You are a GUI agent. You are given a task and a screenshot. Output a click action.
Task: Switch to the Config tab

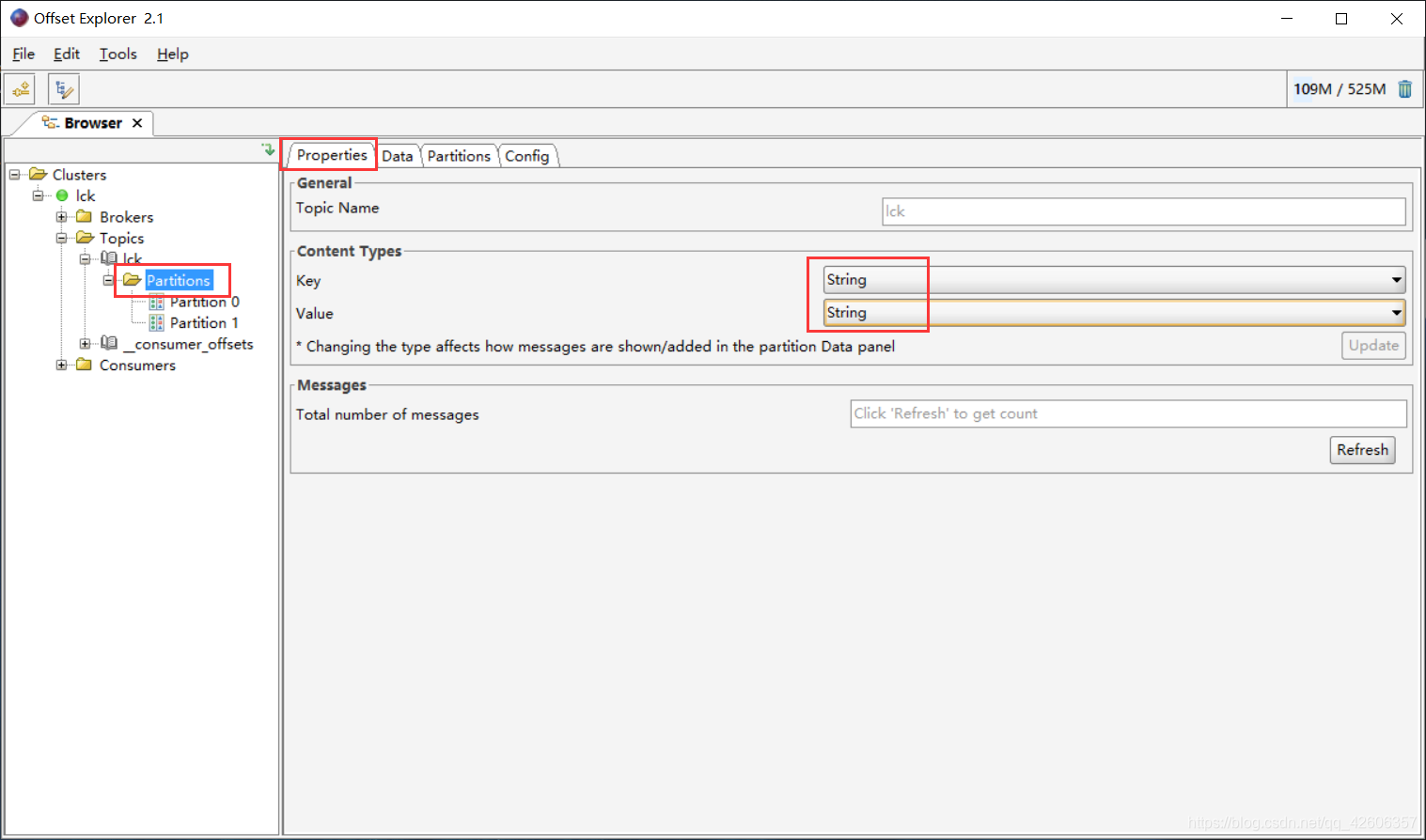coord(527,156)
